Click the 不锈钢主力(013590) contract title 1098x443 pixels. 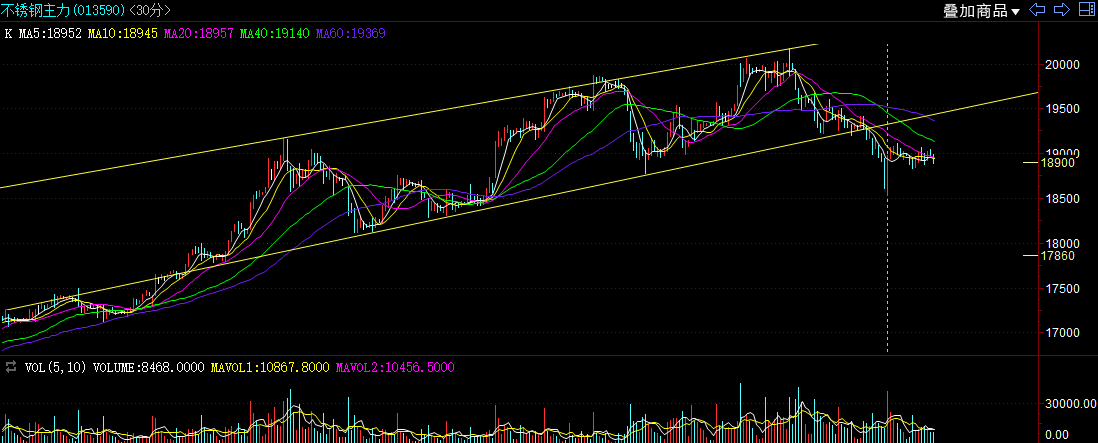(62, 10)
